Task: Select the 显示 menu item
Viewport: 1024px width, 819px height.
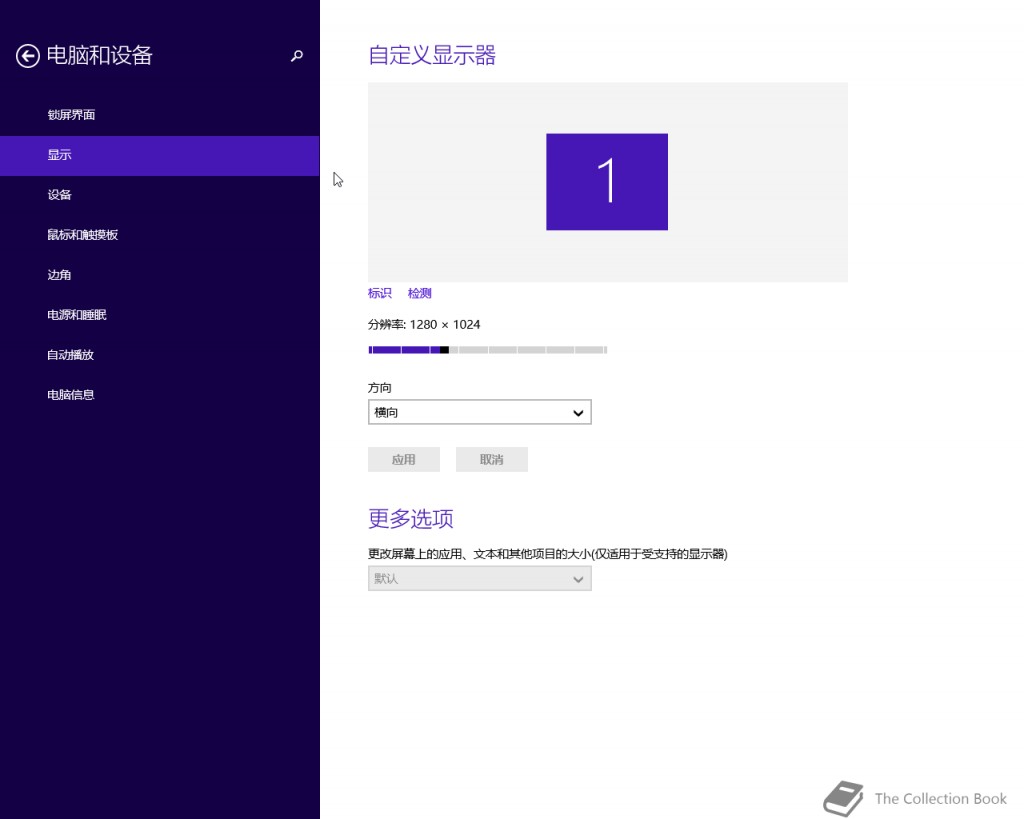Action: [x=159, y=155]
